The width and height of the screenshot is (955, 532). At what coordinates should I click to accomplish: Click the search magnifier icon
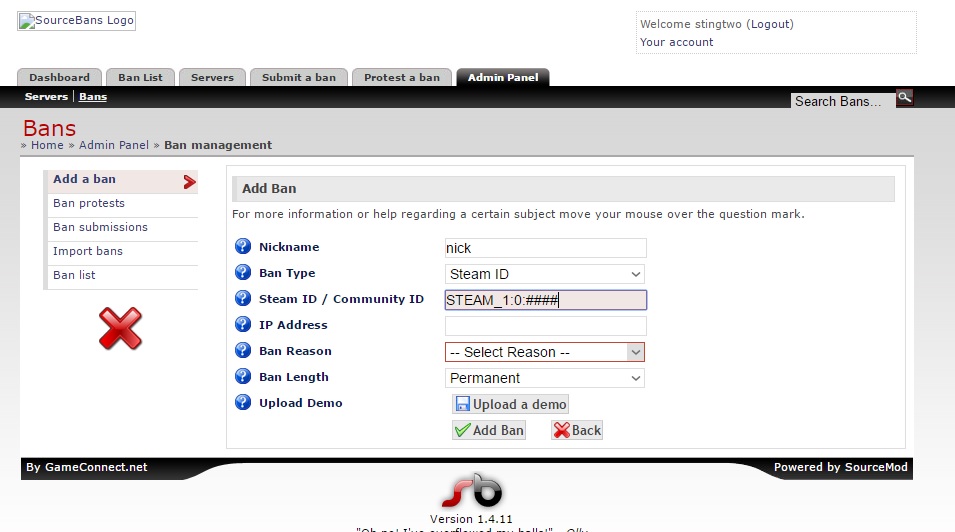(x=904, y=98)
